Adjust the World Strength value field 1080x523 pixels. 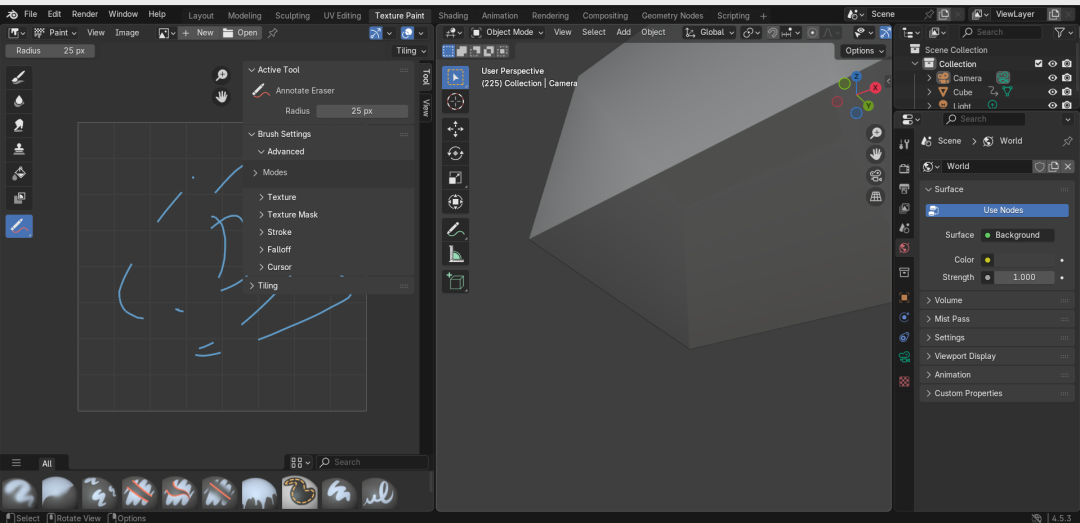point(1024,277)
